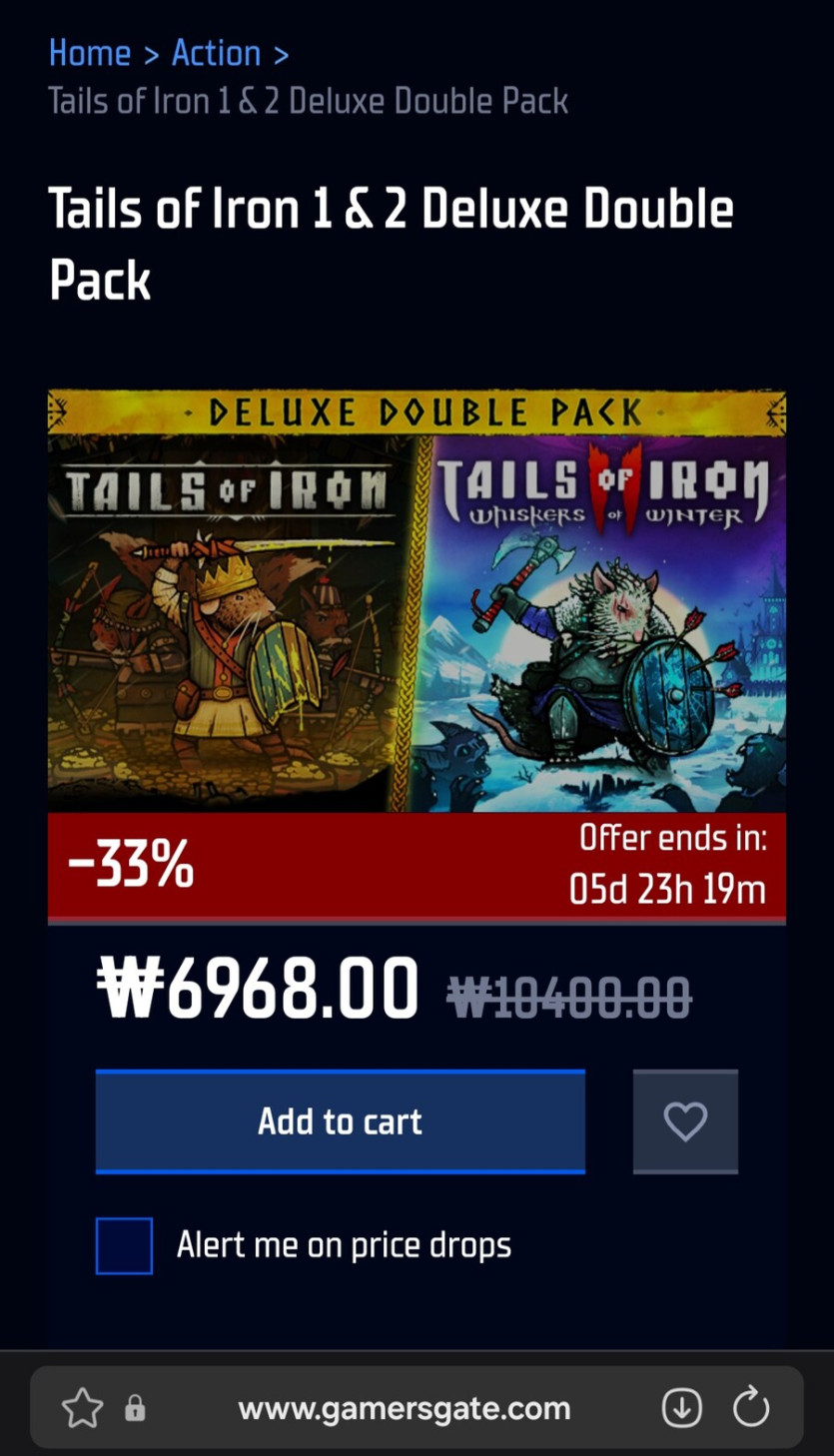Tap the Offer ends in countdown timer
Viewport: 834px width, 1456px height.
(668, 864)
